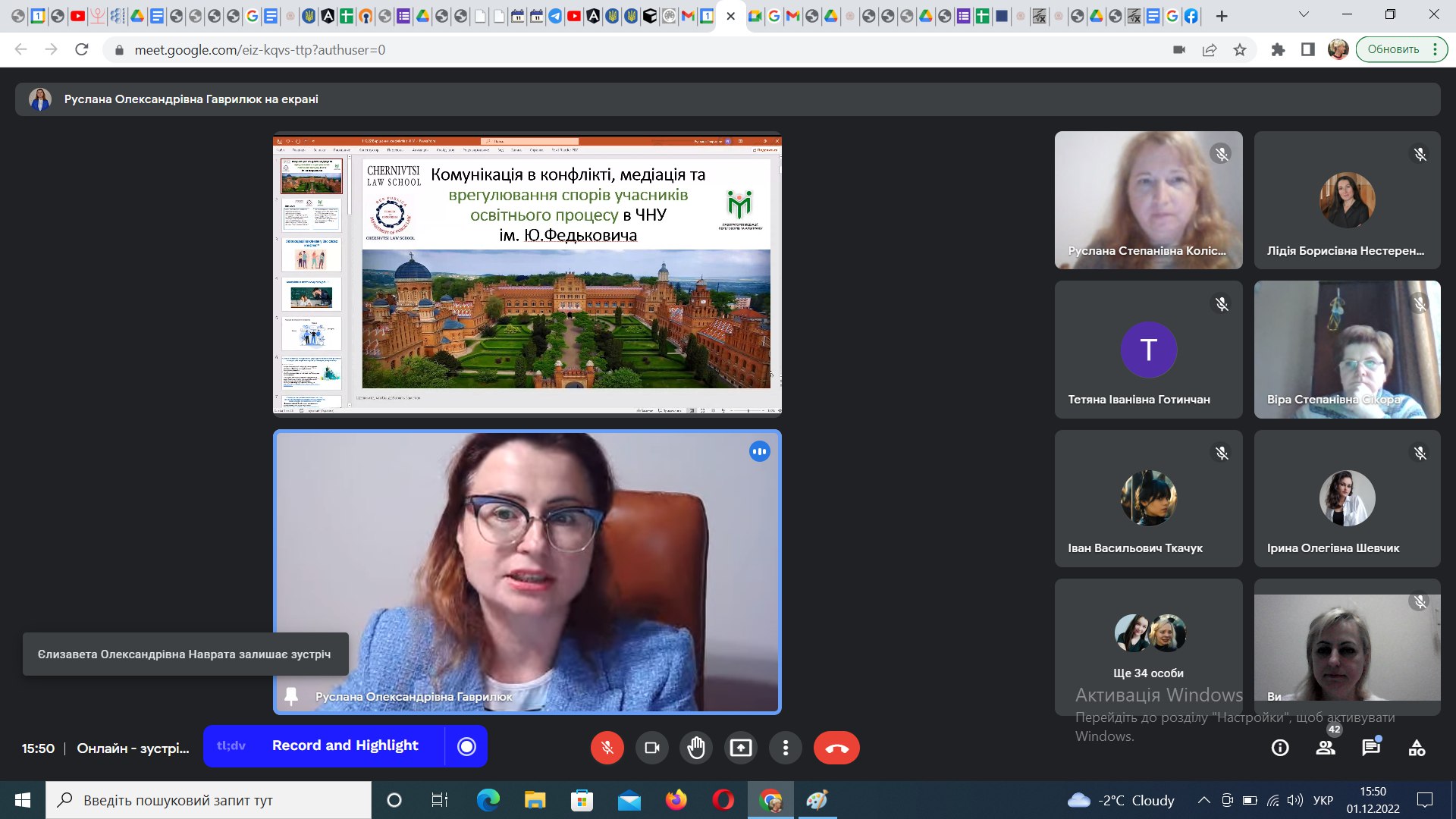Open the -2°C Cloudy weather widget
Image resolution: width=1456 pixels, height=819 pixels.
1121,800
